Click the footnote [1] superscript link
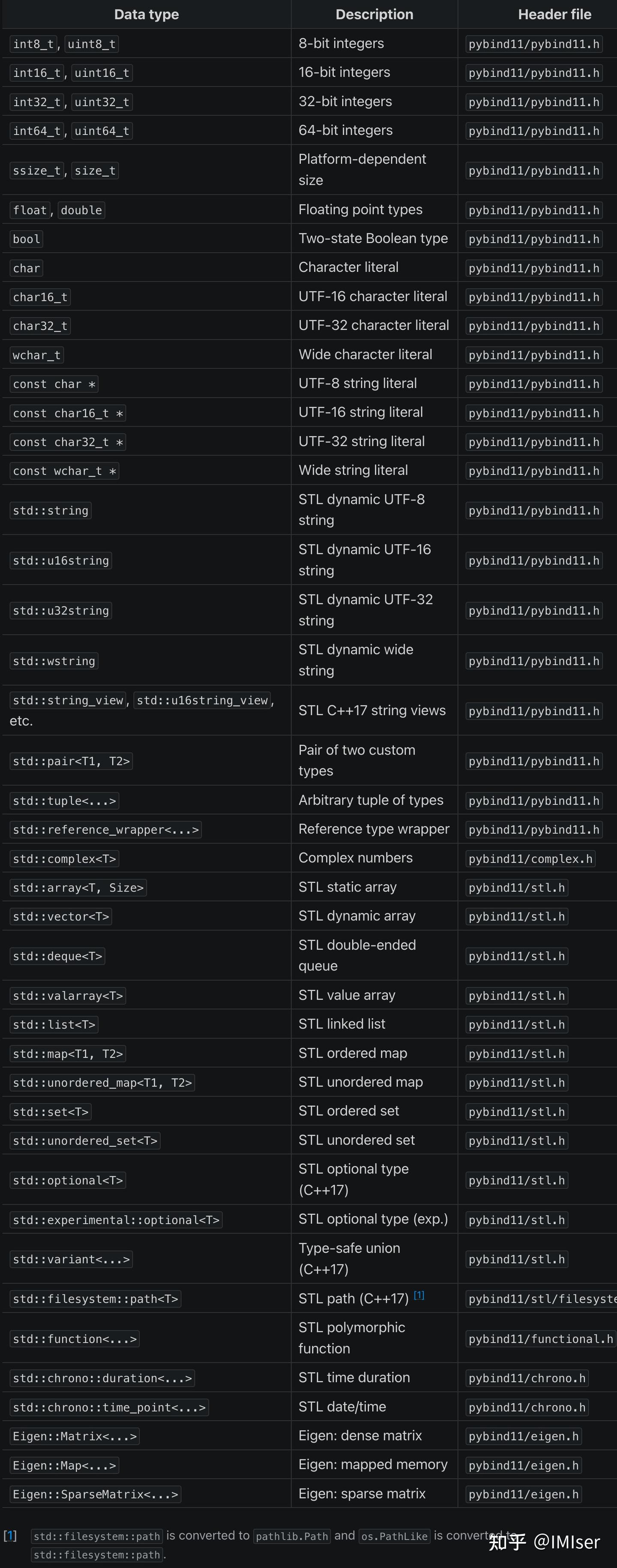Viewport: 617px width, 1568px height. (419, 1295)
